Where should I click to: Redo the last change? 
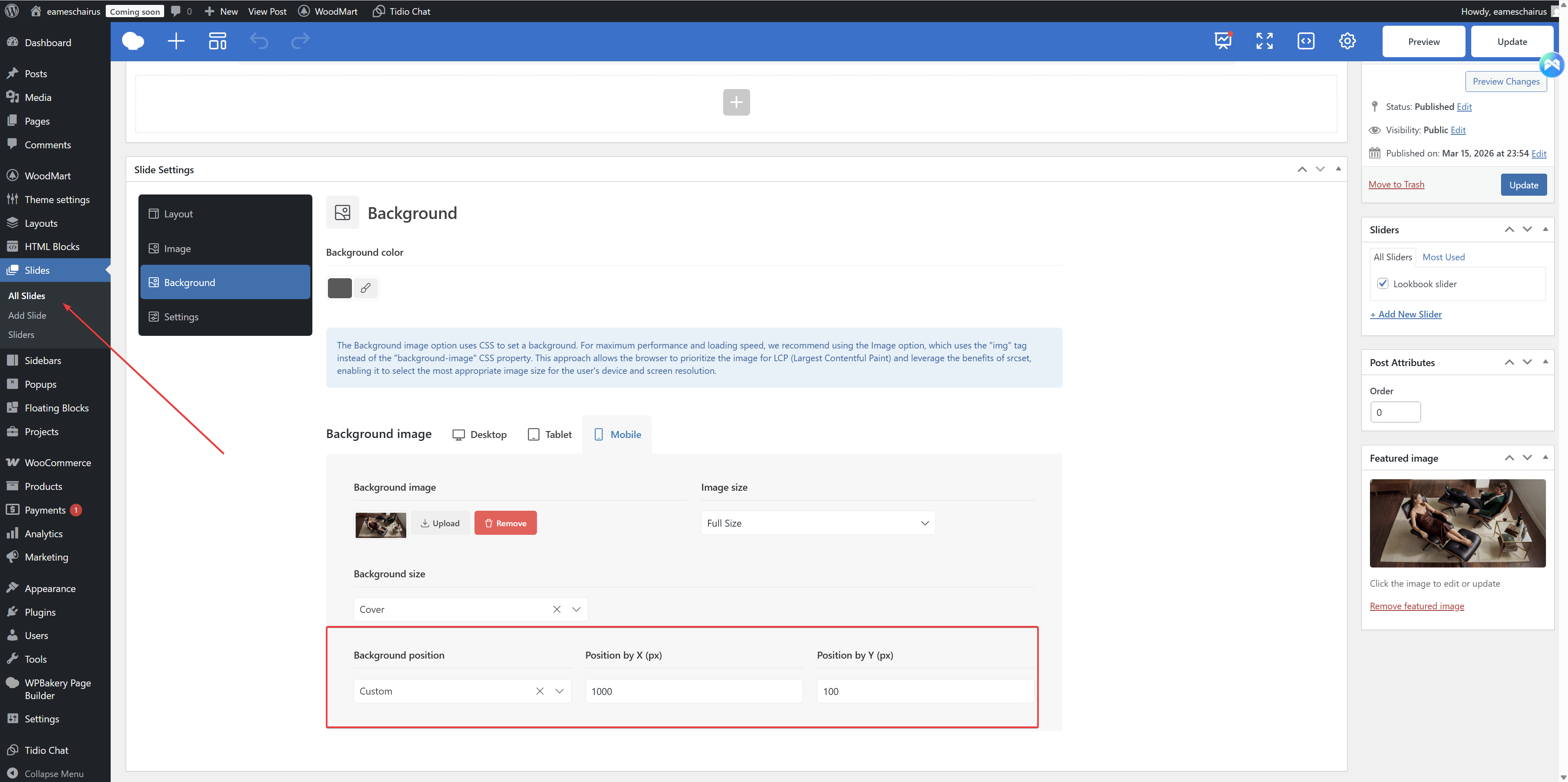(301, 41)
